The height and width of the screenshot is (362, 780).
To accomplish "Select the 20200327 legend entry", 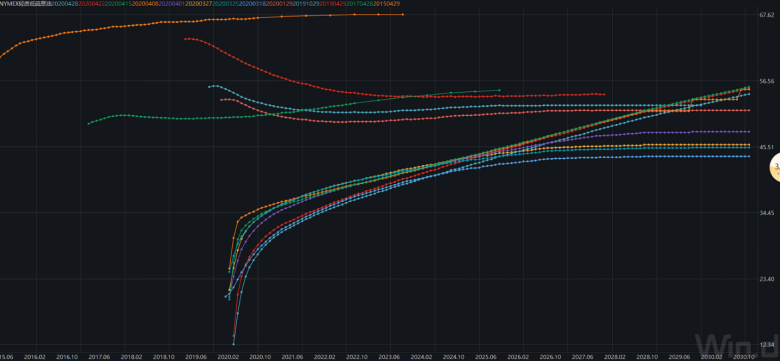I will click(x=198, y=3).
